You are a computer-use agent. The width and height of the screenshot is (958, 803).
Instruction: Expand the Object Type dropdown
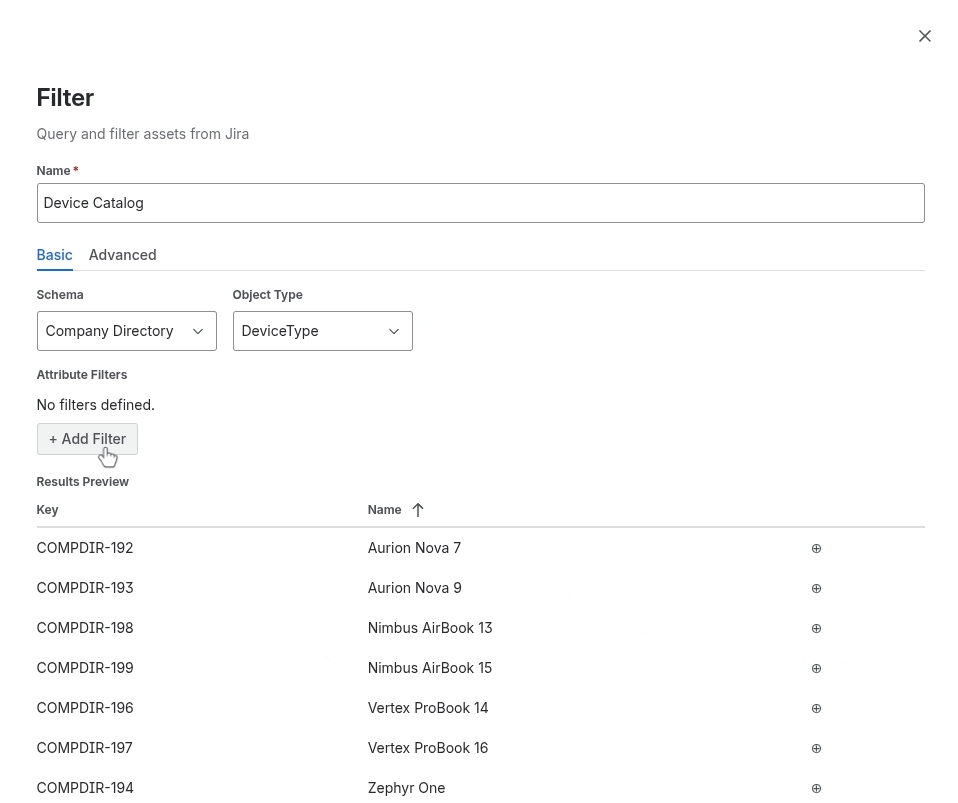(x=322, y=331)
